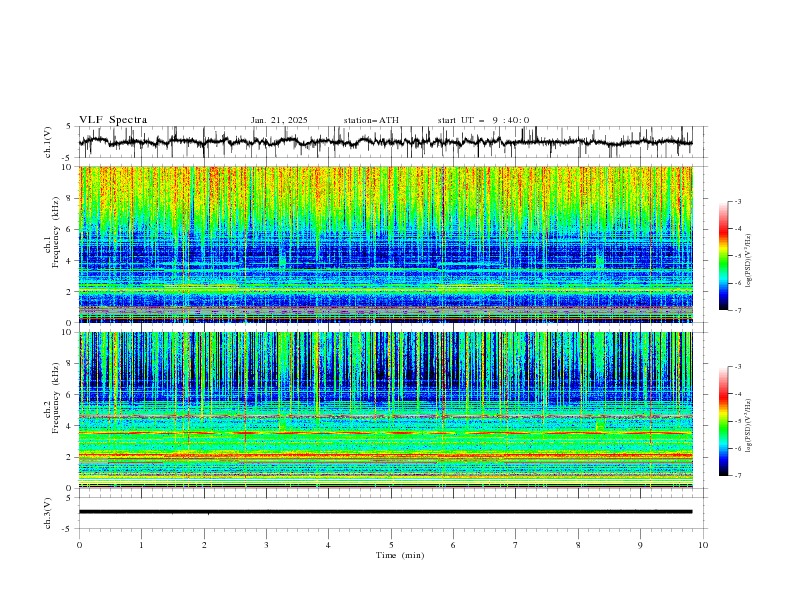Image resolution: width=792 pixels, height=612 pixels.
Task: Click the "-3" tick on upper colorbar
Action: pyautogui.click(x=737, y=201)
